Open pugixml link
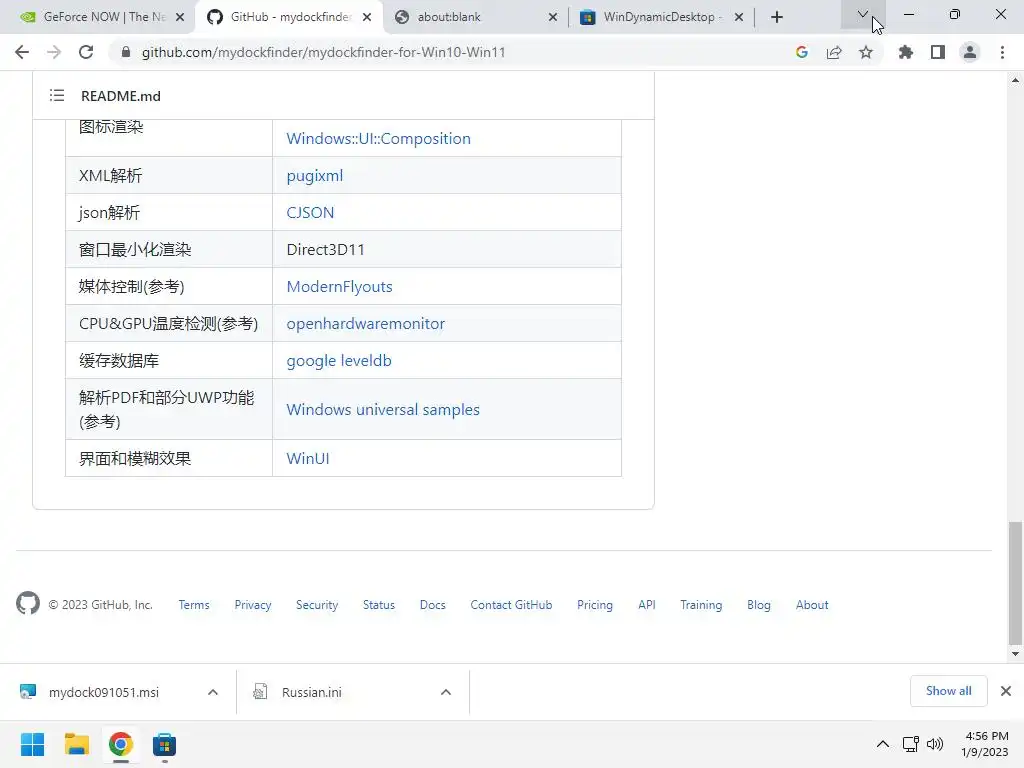Viewport: 1024px width, 768px height. click(x=315, y=176)
